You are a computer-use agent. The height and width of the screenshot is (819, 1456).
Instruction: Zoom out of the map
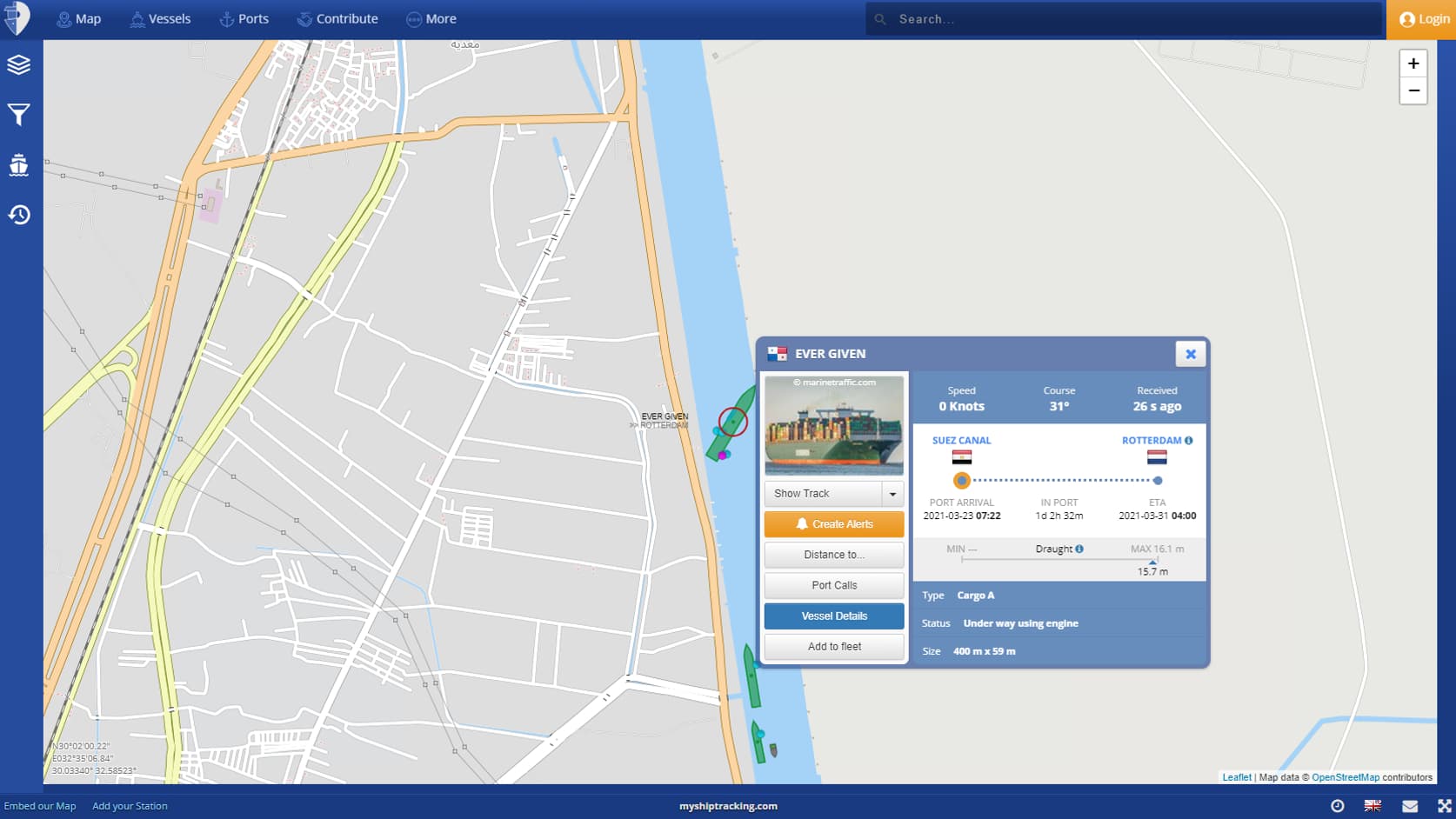1413,90
